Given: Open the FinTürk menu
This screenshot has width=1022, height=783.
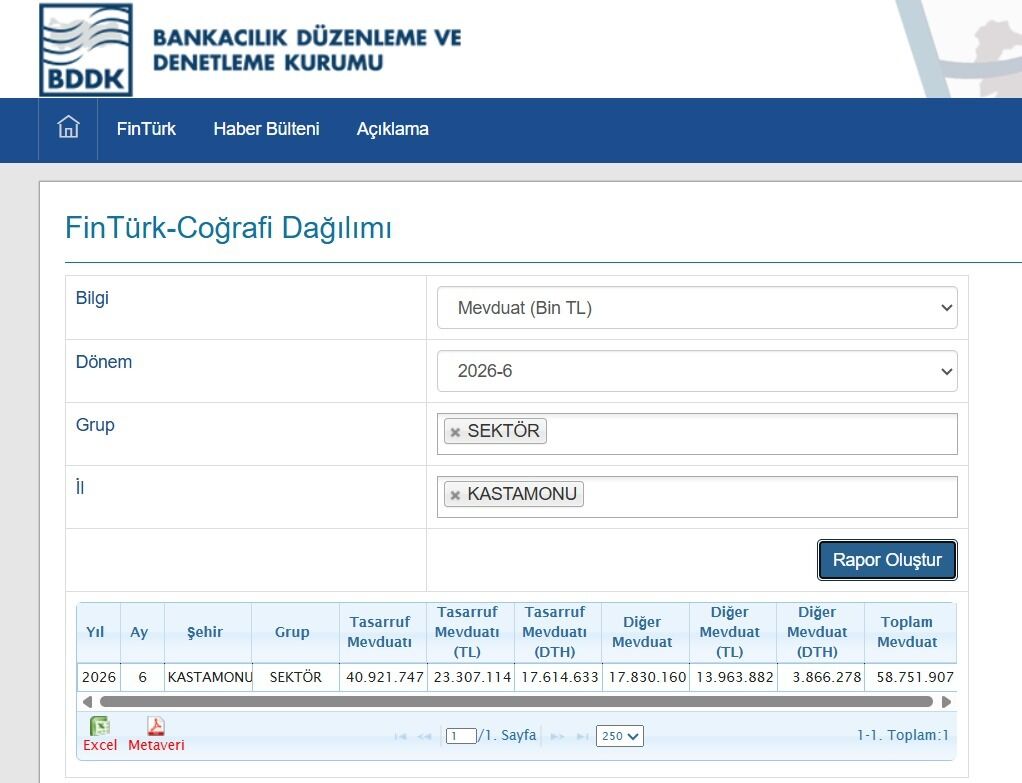Looking at the screenshot, I should click(146, 129).
